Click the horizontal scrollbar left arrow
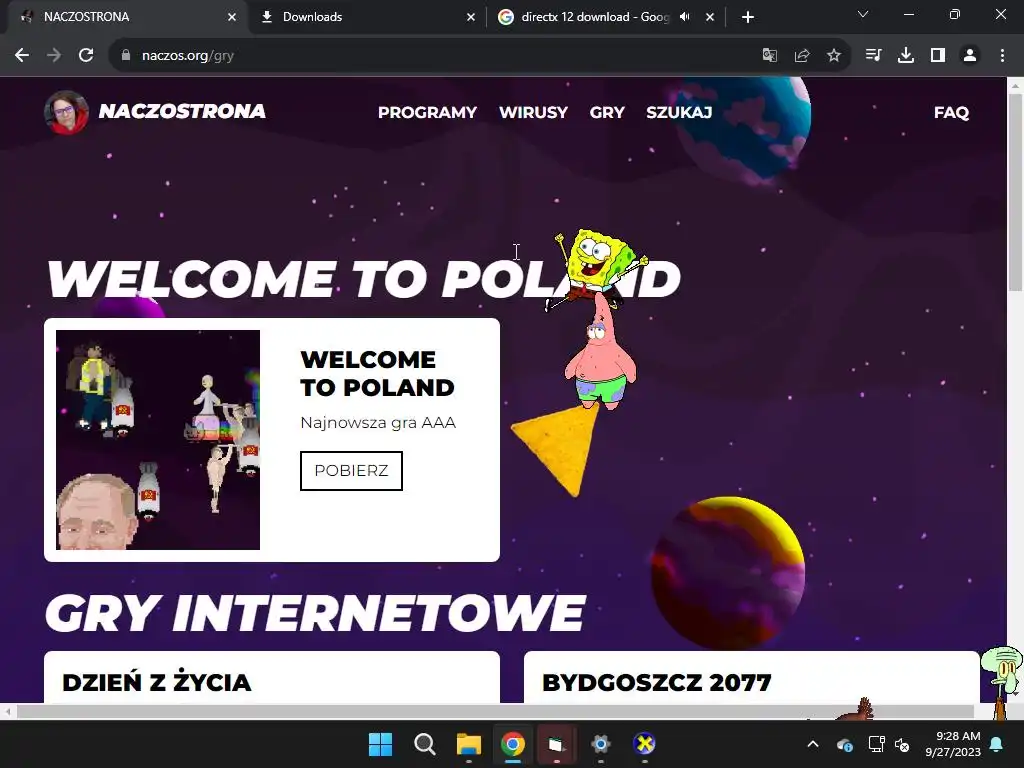Image resolution: width=1024 pixels, height=768 pixels. tap(7, 711)
